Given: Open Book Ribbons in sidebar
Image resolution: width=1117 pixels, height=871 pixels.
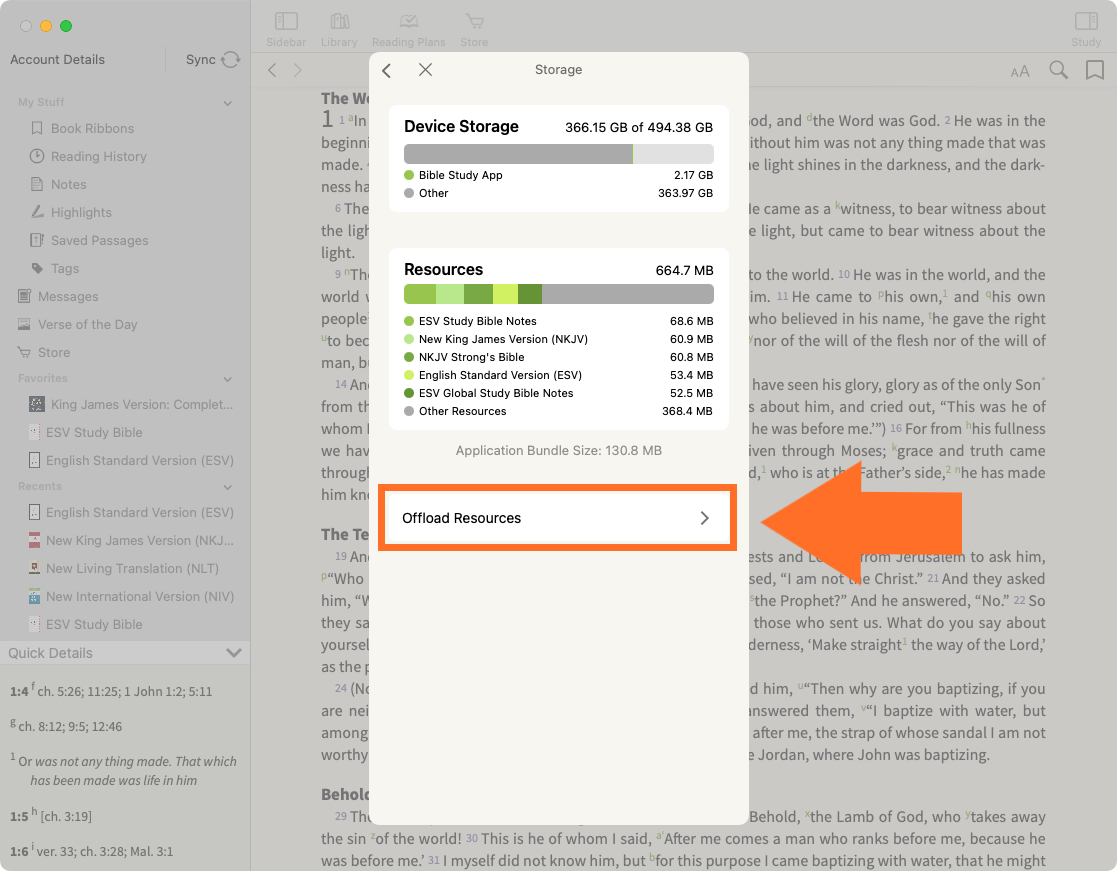Looking at the screenshot, I should tap(92, 128).
